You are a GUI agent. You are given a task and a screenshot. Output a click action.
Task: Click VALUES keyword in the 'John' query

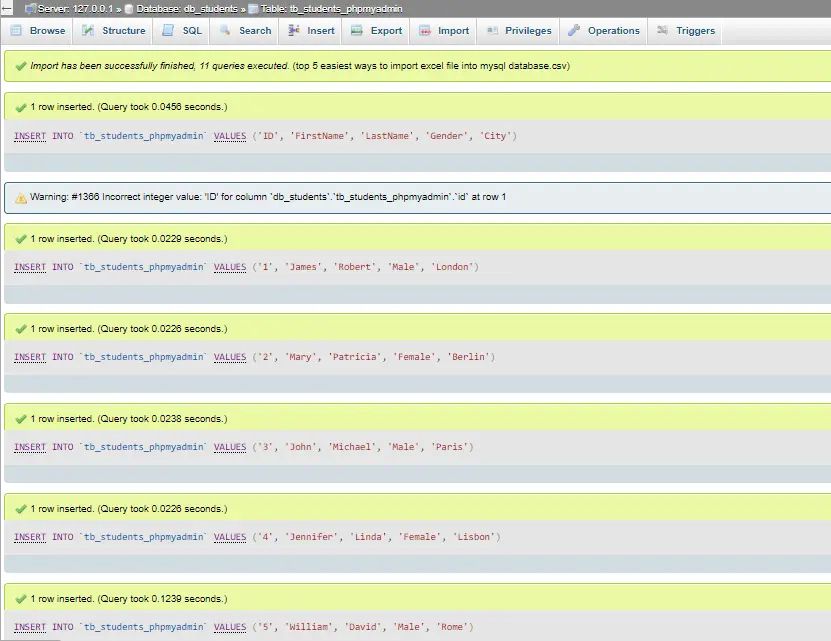(230, 447)
